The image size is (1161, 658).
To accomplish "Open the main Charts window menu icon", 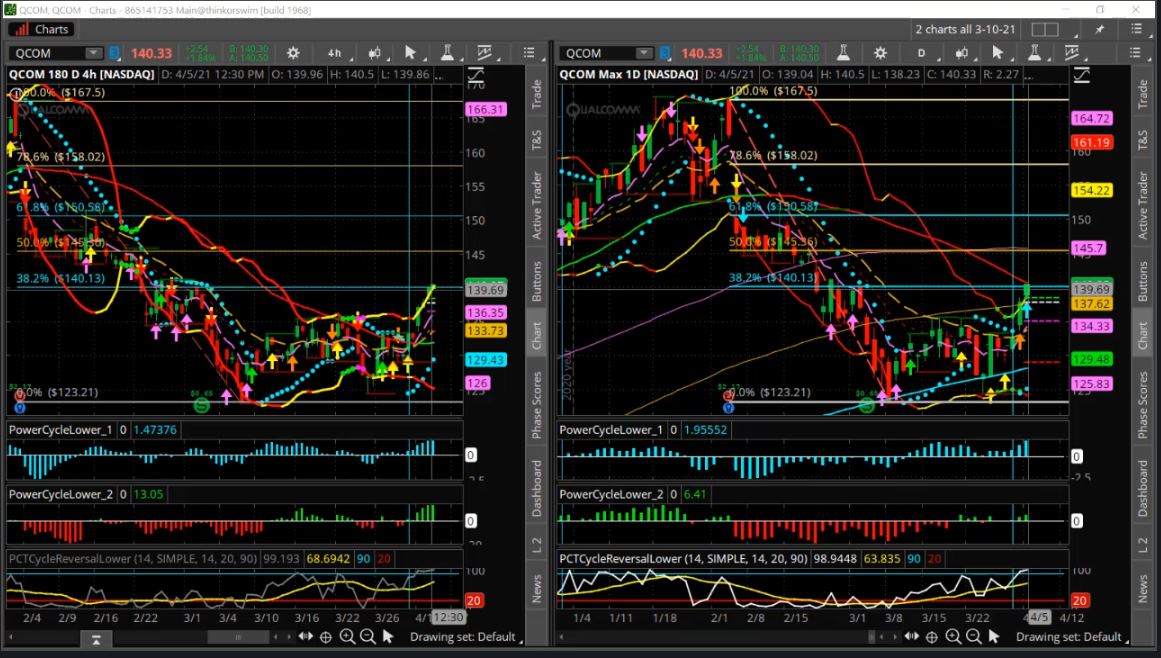I will (x=1137, y=29).
